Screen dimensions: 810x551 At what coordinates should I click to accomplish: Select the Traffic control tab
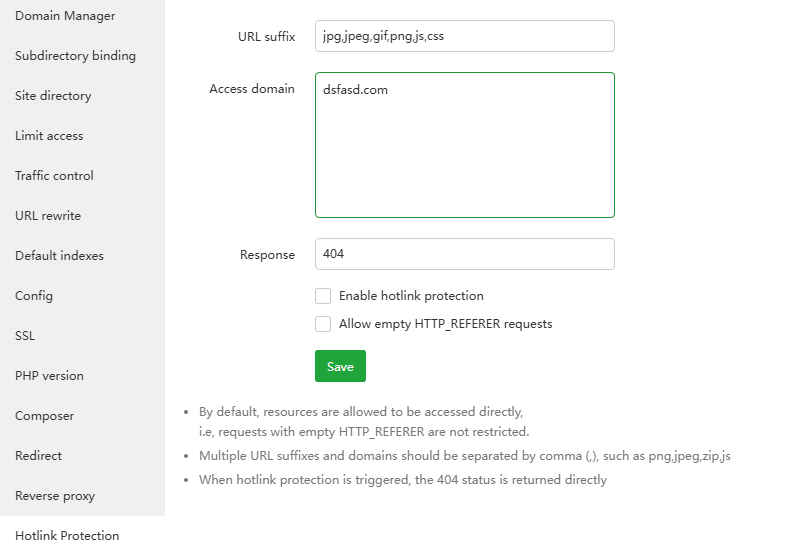pyautogui.click(x=54, y=176)
